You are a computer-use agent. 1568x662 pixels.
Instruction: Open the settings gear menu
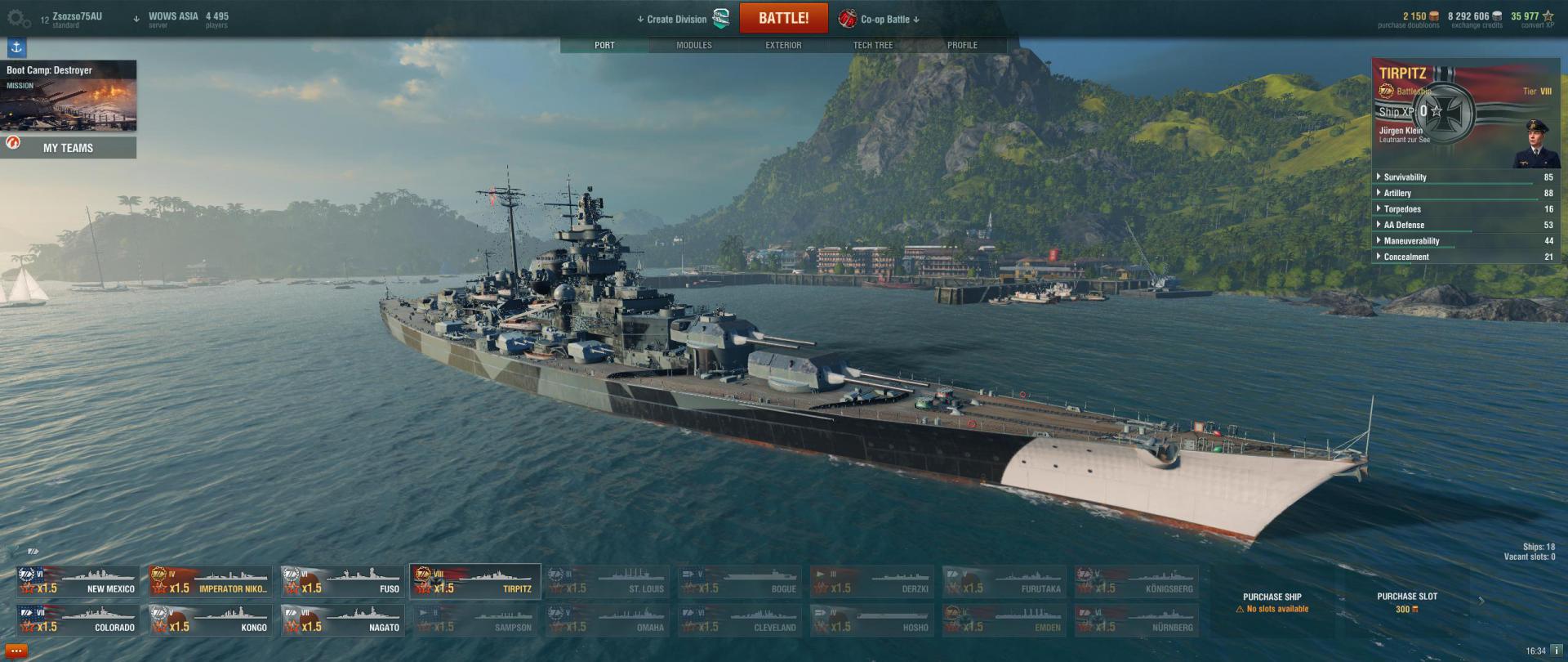point(18,18)
